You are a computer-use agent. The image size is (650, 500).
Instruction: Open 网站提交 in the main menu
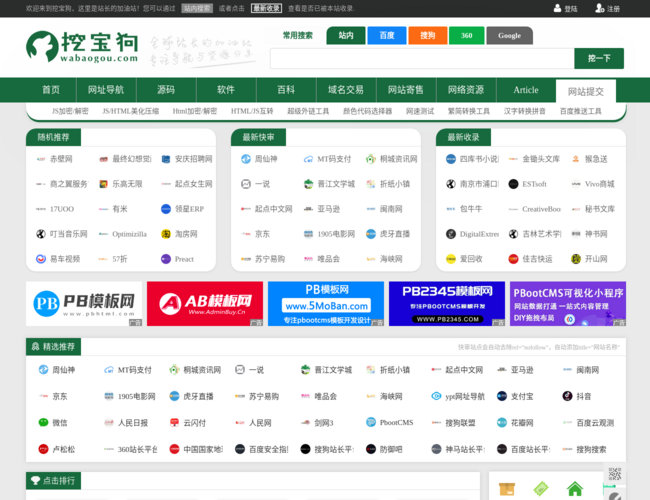pyautogui.click(x=586, y=91)
